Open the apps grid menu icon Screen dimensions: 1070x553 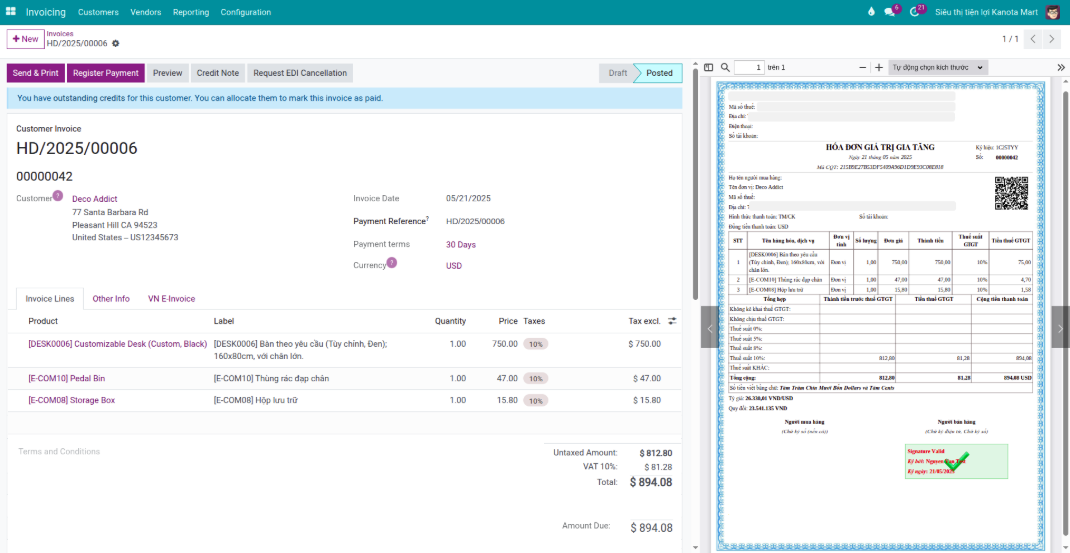[11, 12]
